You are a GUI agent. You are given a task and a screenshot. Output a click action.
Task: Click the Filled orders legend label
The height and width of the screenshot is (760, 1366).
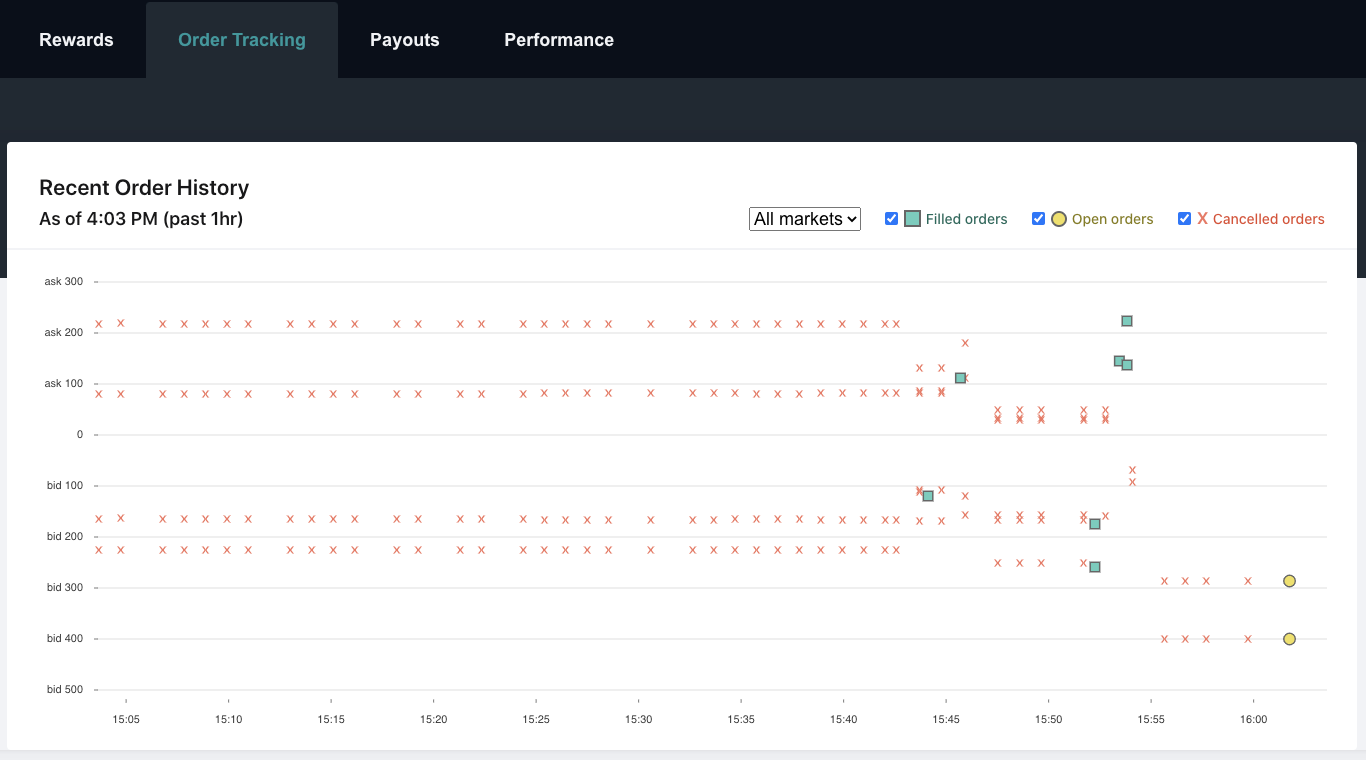[x=966, y=219]
